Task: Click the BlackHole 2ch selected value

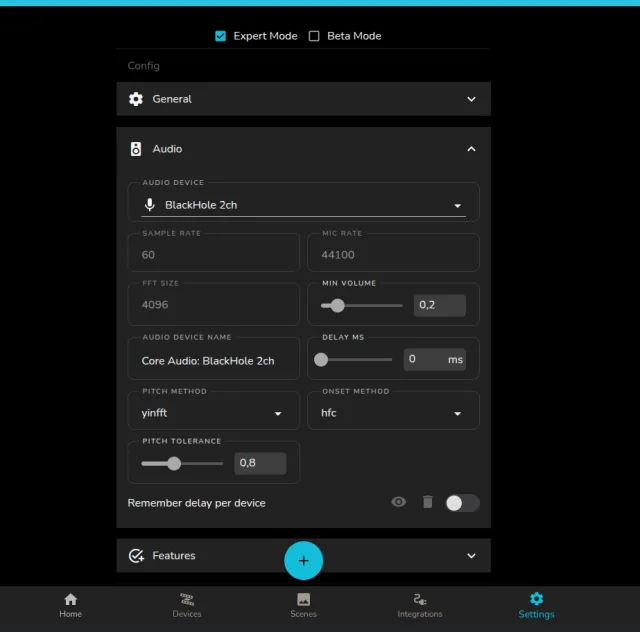Action: [201, 205]
